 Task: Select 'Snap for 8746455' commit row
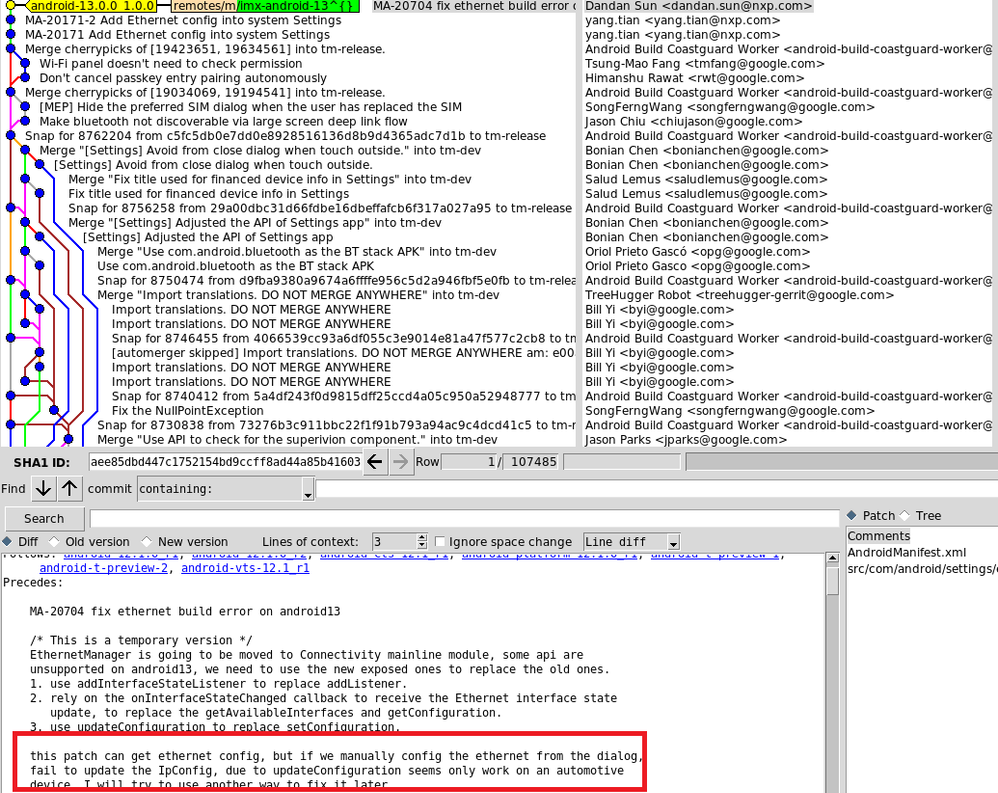[344, 339]
